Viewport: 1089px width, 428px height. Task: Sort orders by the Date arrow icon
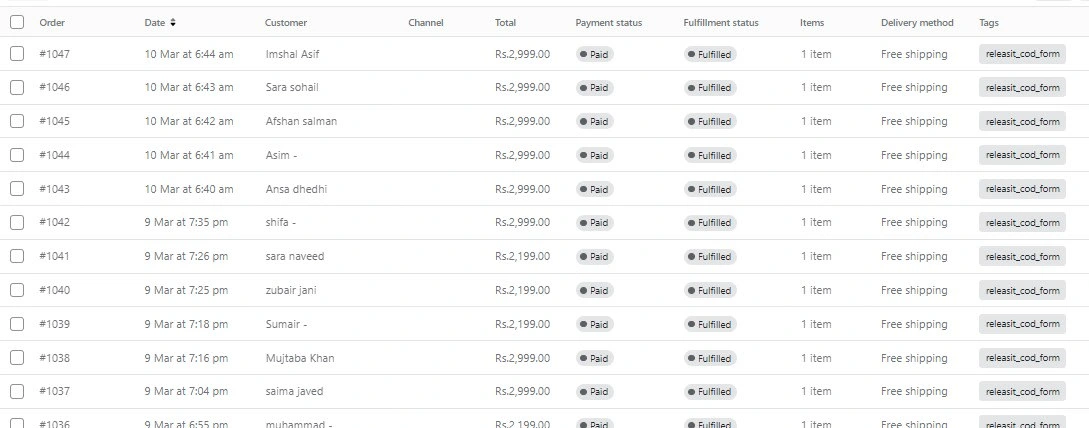coord(173,23)
